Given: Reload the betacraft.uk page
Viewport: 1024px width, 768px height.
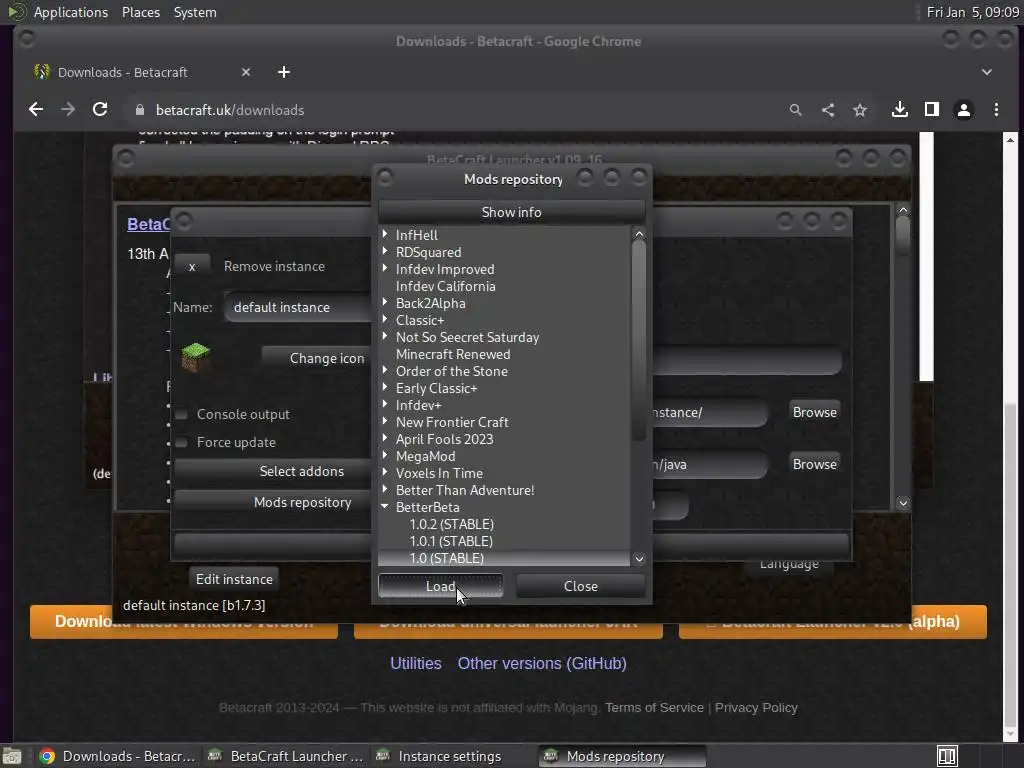Looking at the screenshot, I should pos(100,110).
